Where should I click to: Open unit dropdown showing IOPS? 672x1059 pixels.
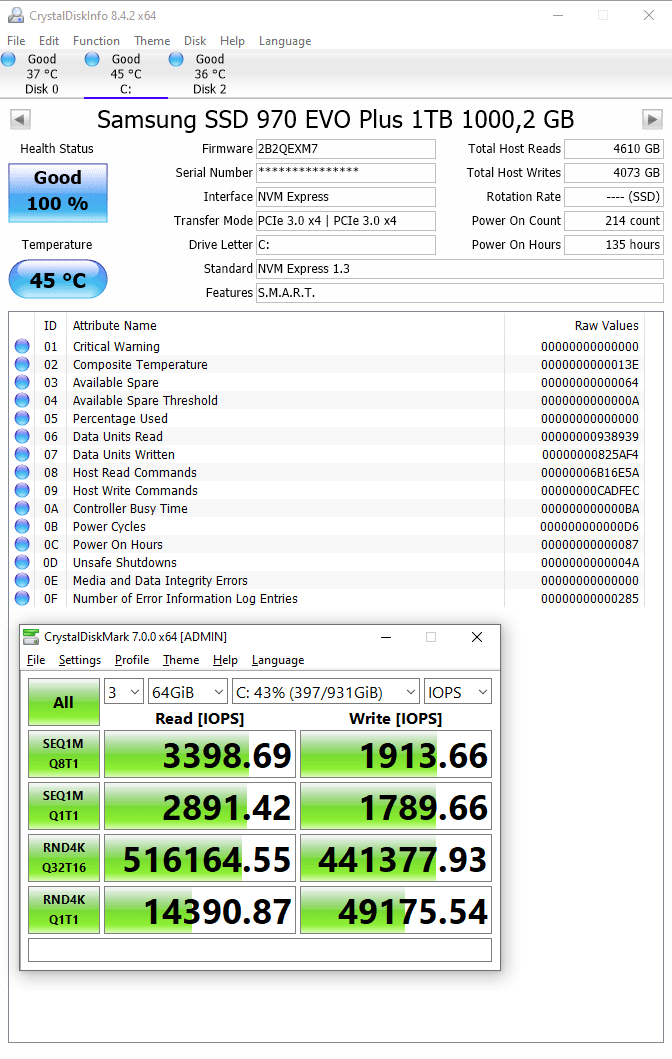coord(458,692)
